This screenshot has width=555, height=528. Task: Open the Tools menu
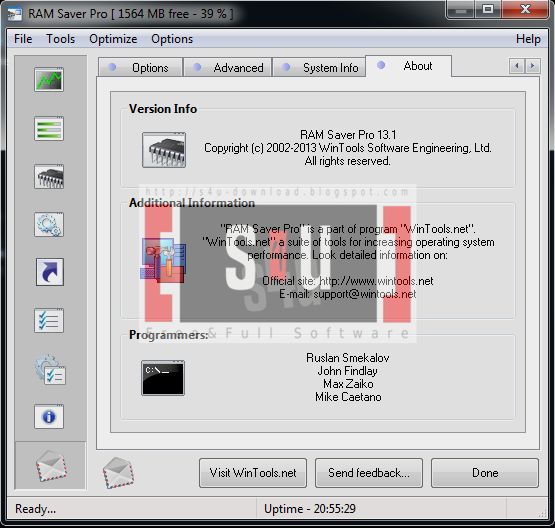[61, 39]
